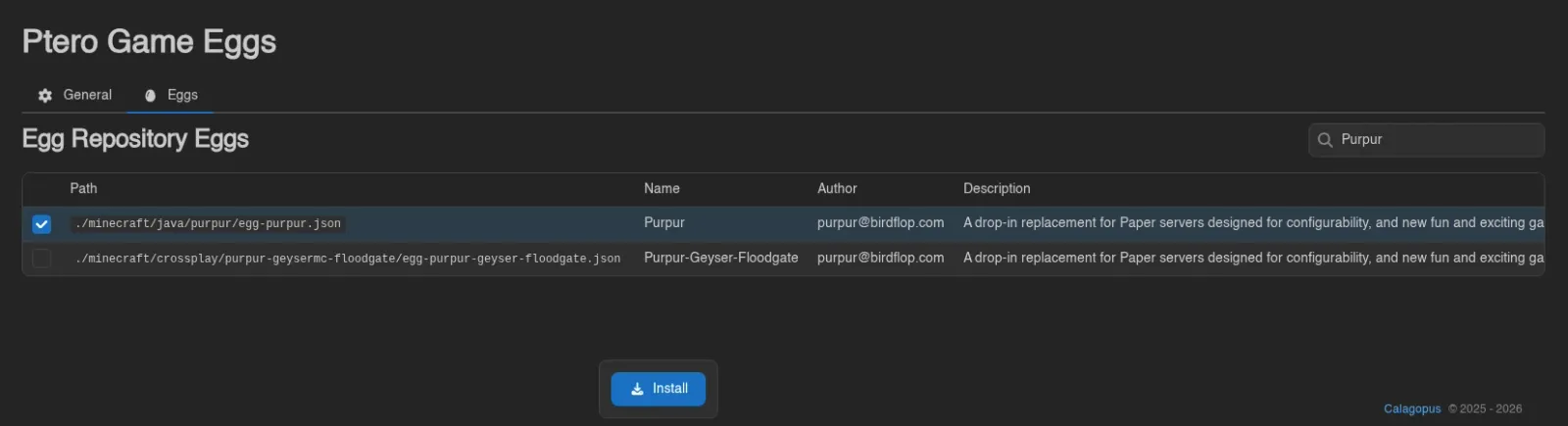1568x426 pixels.
Task: Open the Eggs tab
Action: pyautogui.click(x=171, y=95)
